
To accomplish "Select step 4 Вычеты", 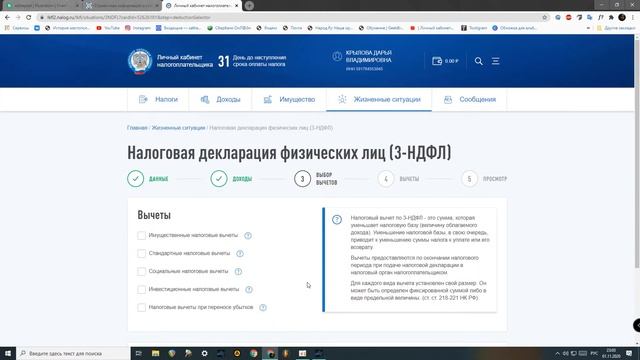I will click(x=398, y=179).
